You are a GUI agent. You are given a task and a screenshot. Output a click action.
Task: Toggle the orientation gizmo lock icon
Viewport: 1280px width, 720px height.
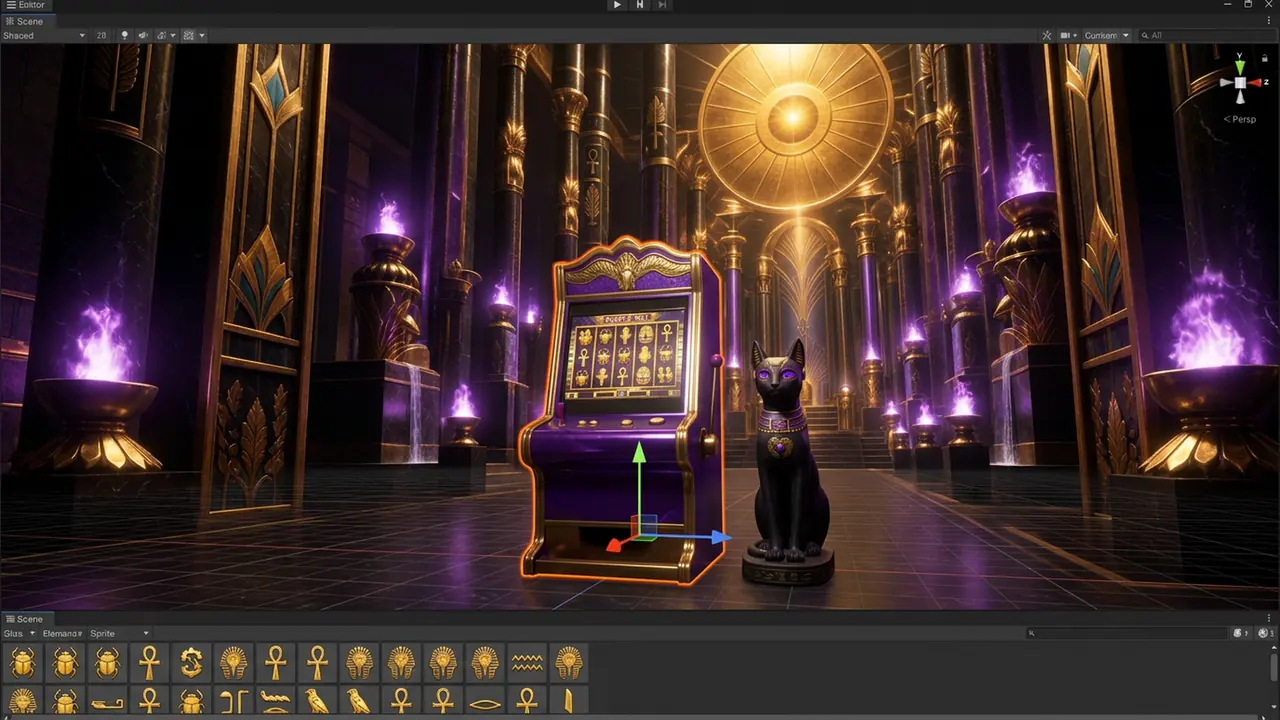point(1265,58)
